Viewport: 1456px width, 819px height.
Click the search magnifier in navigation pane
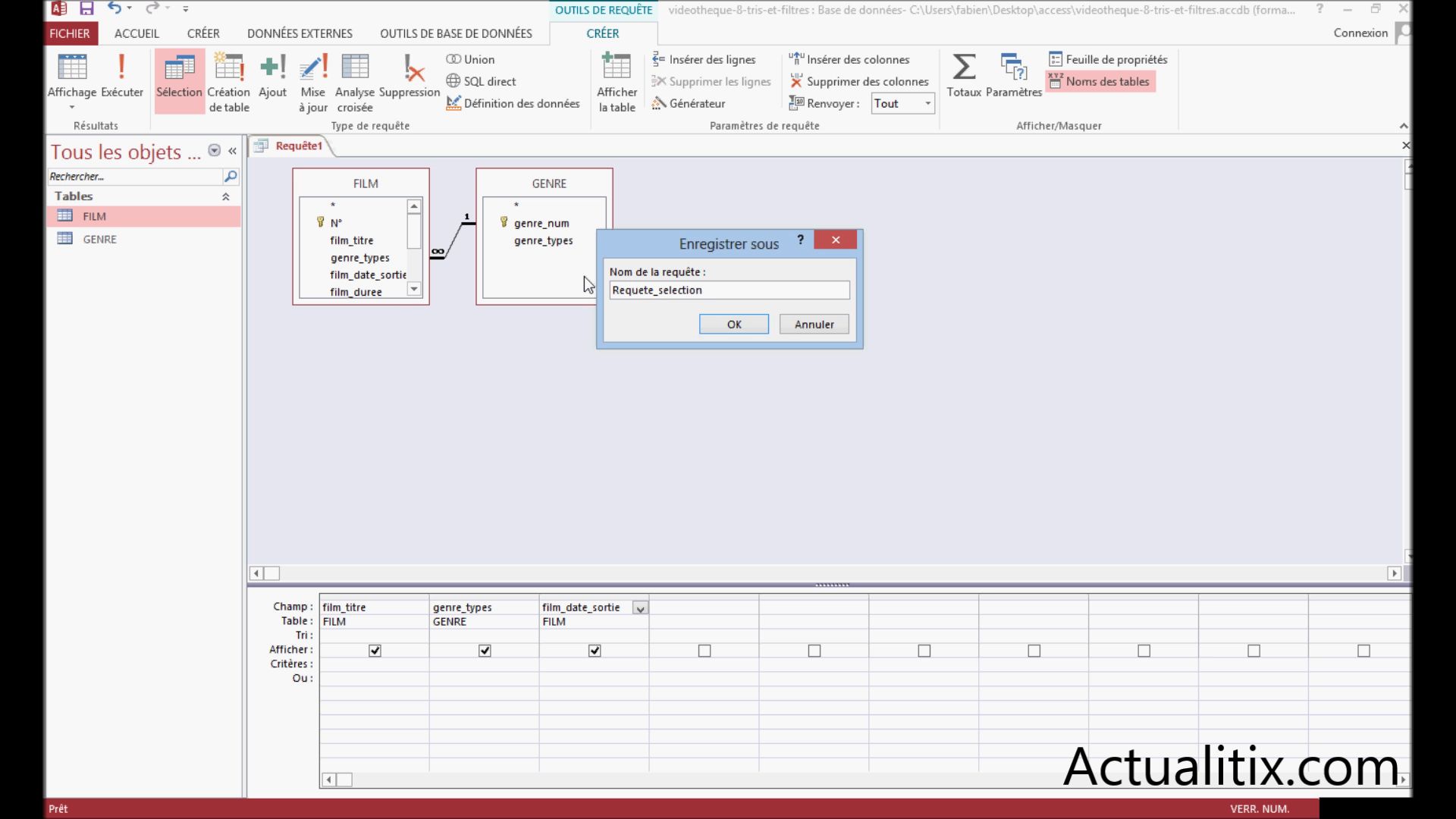pos(231,176)
